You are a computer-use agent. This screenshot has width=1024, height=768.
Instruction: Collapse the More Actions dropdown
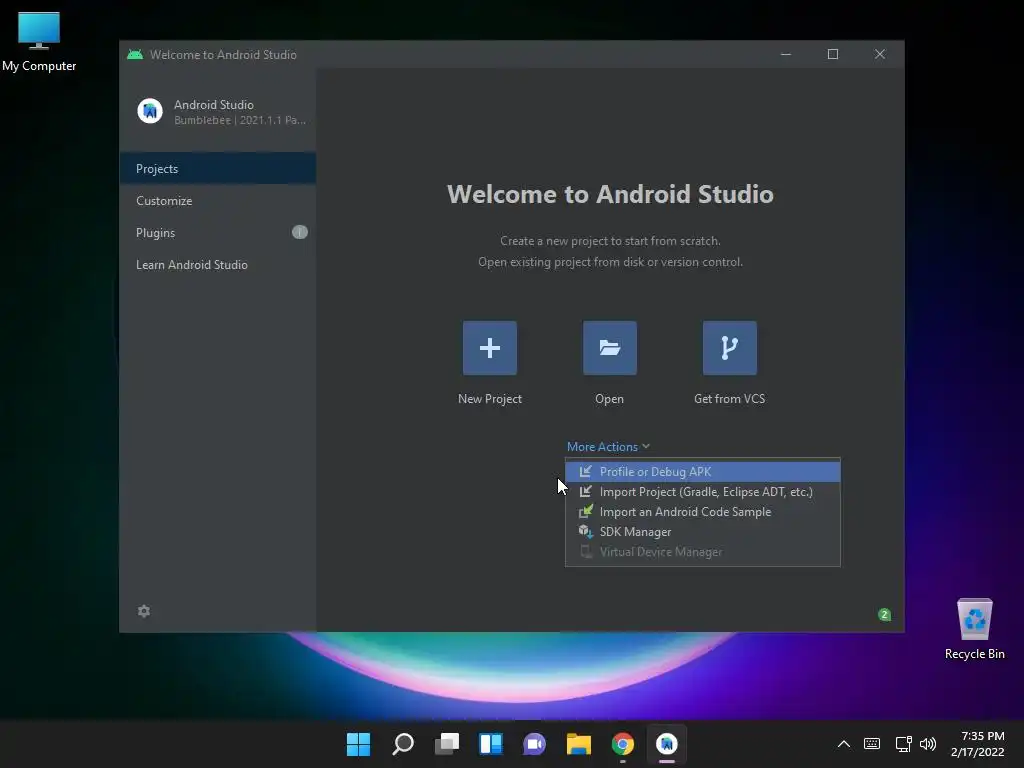click(x=608, y=447)
